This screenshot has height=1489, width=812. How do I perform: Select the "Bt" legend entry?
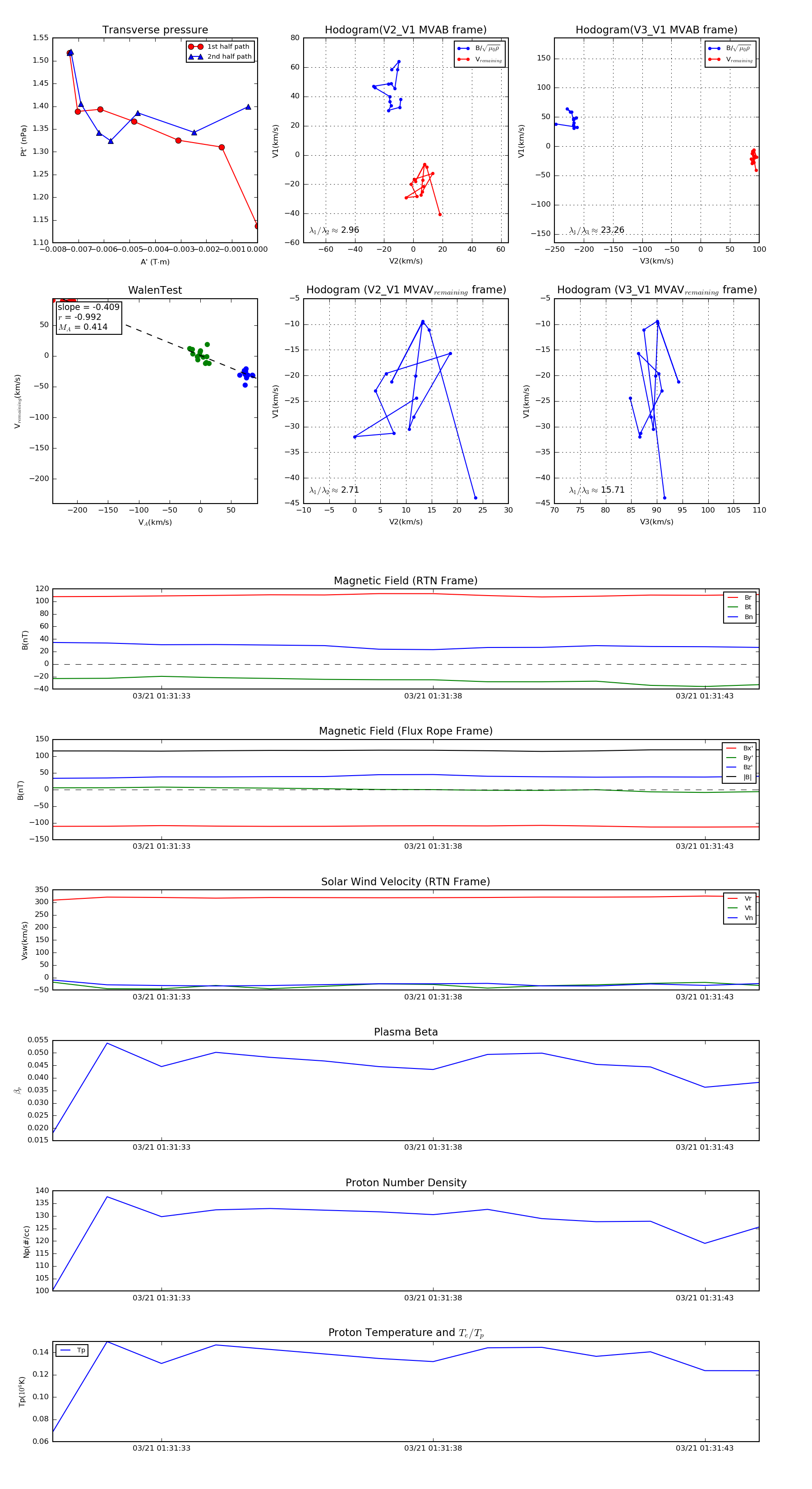click(740, 607)
